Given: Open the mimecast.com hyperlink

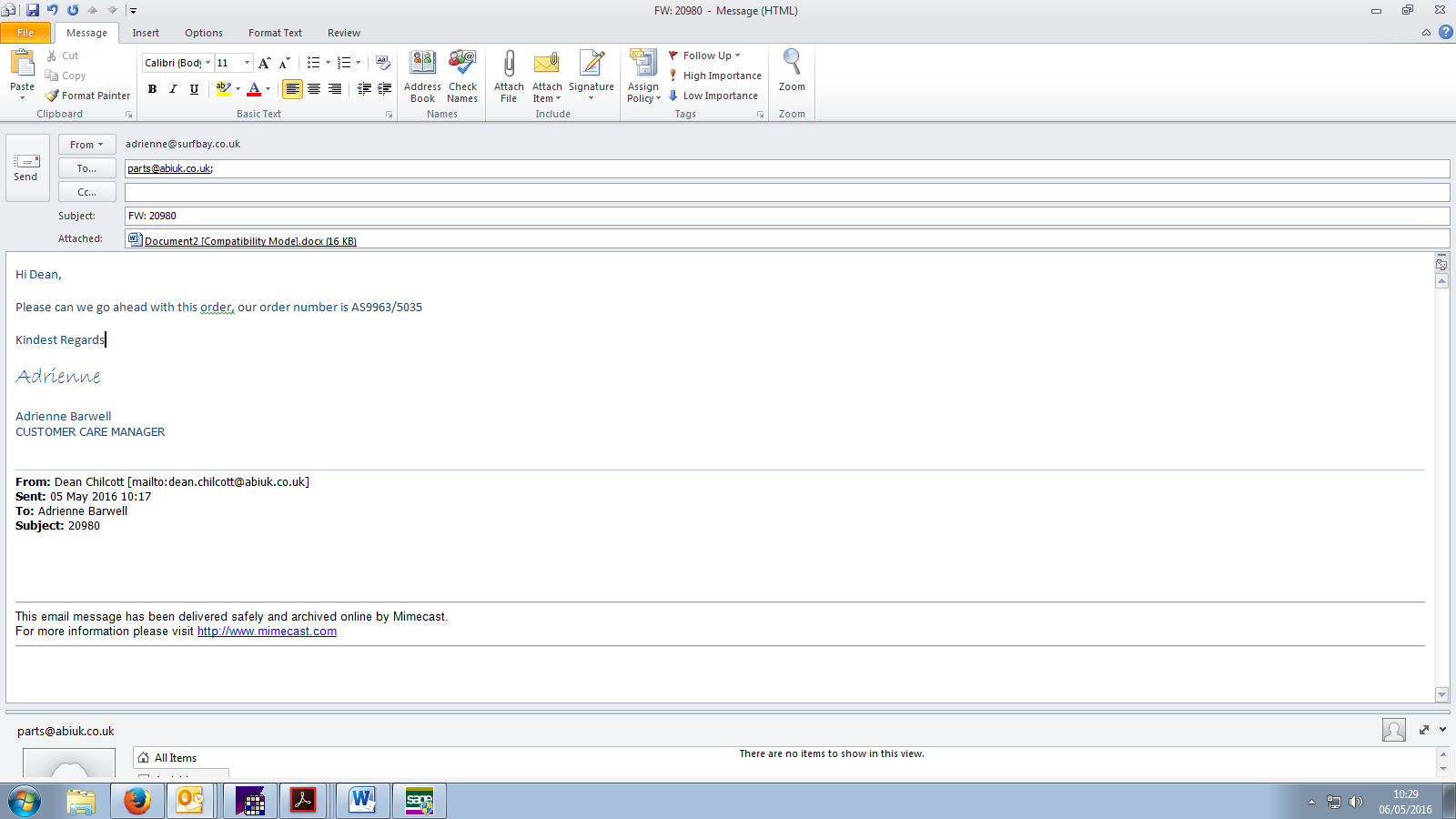Looking at the screenshot, I should coord(267,632).
